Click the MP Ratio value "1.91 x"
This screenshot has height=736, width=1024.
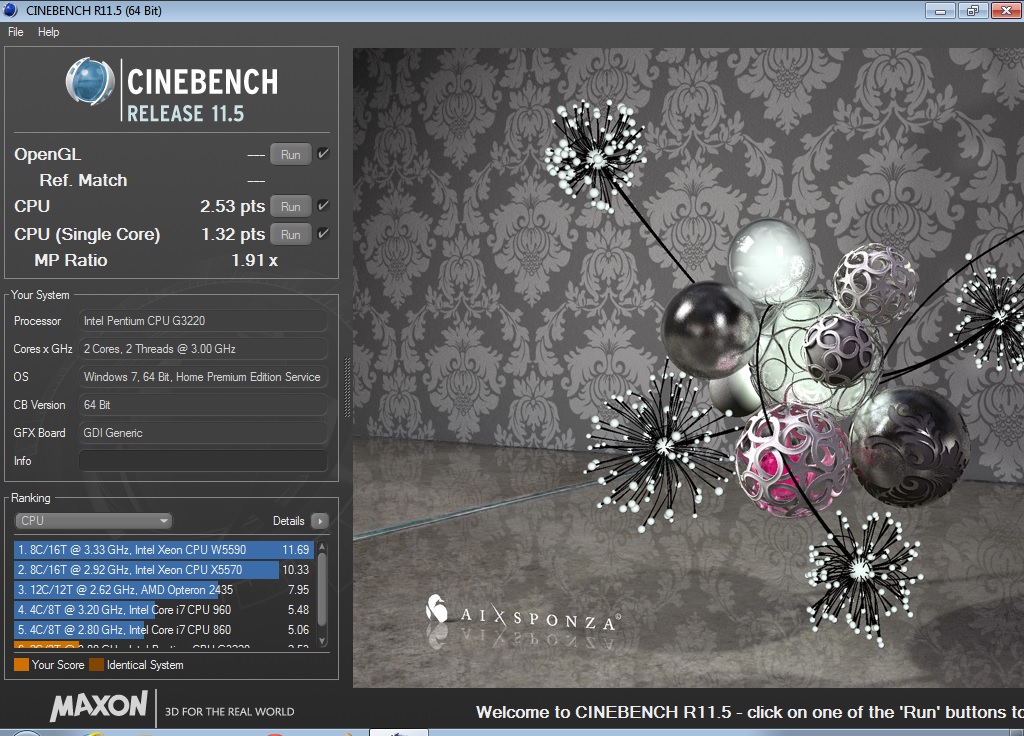[255, 261]
